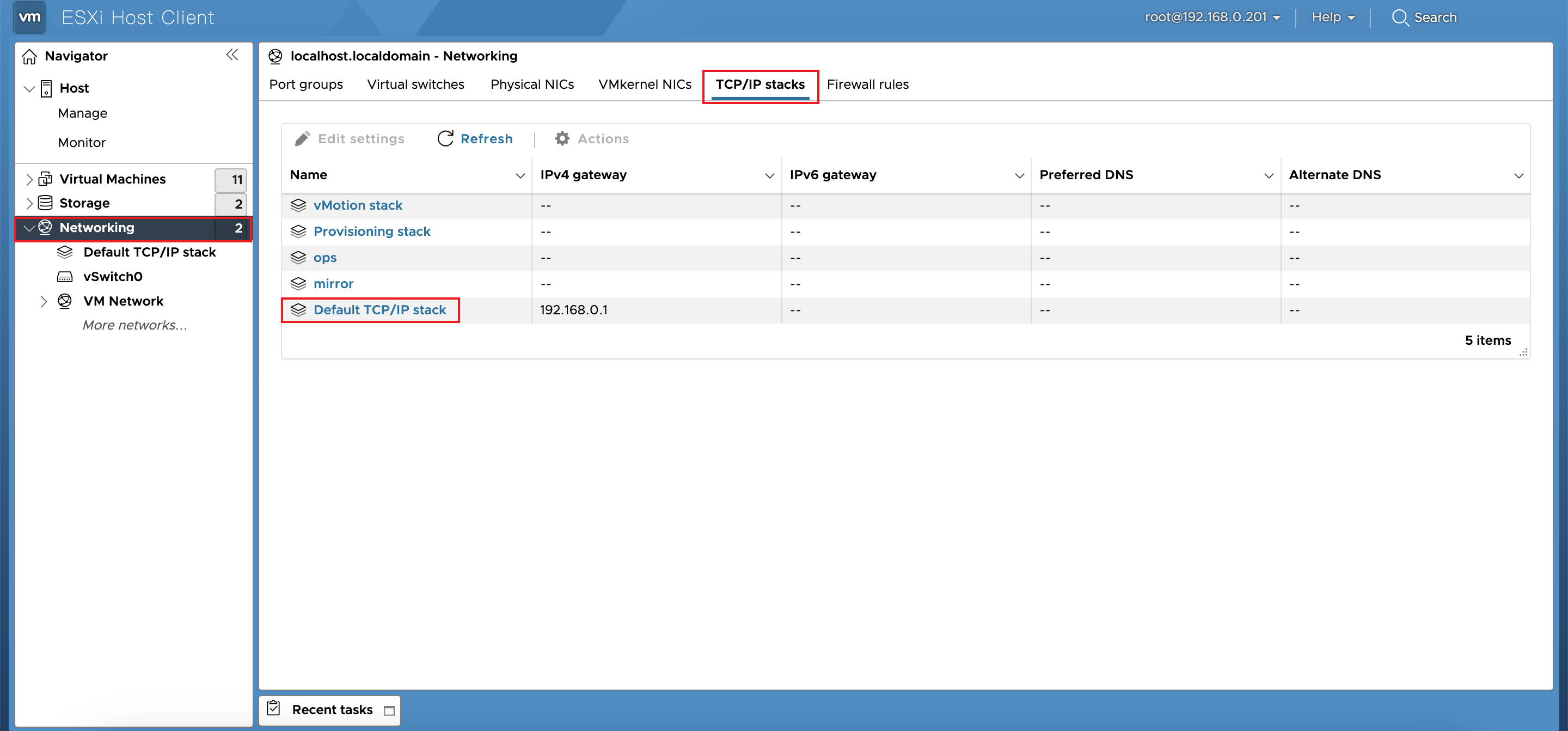Click the Default TCP/IP stack table row icon
The height and width of the screenshot is (731, 1568).
[x=298, y=310]
